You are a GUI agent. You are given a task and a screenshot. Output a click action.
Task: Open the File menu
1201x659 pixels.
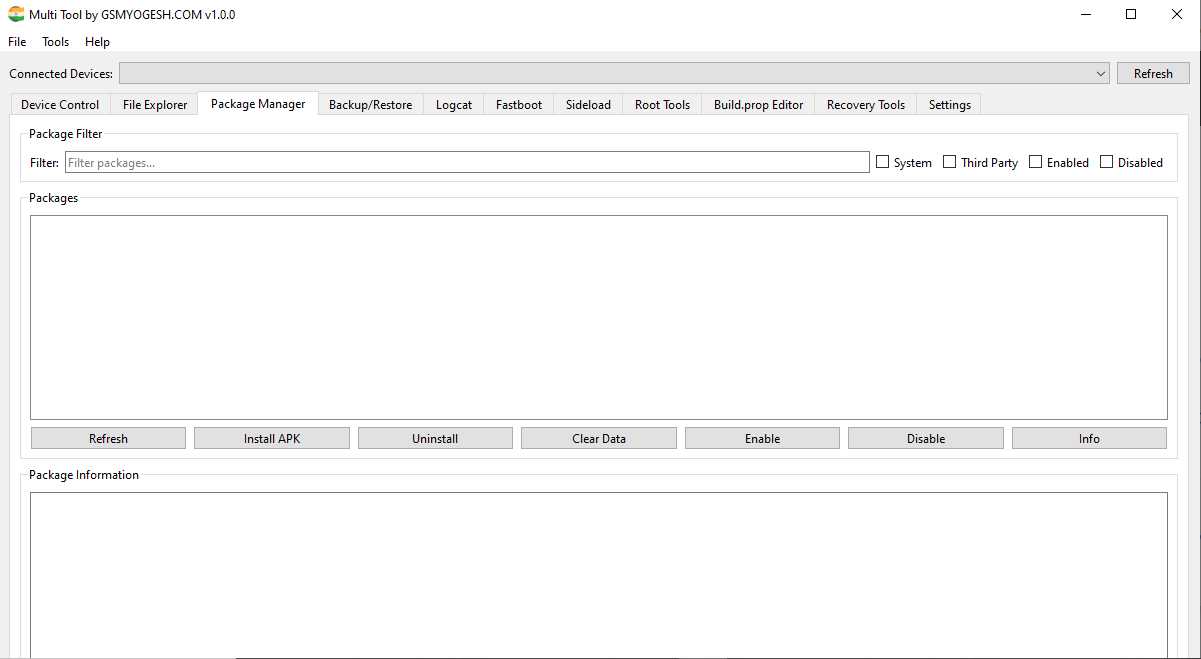(x=17, y=42)
